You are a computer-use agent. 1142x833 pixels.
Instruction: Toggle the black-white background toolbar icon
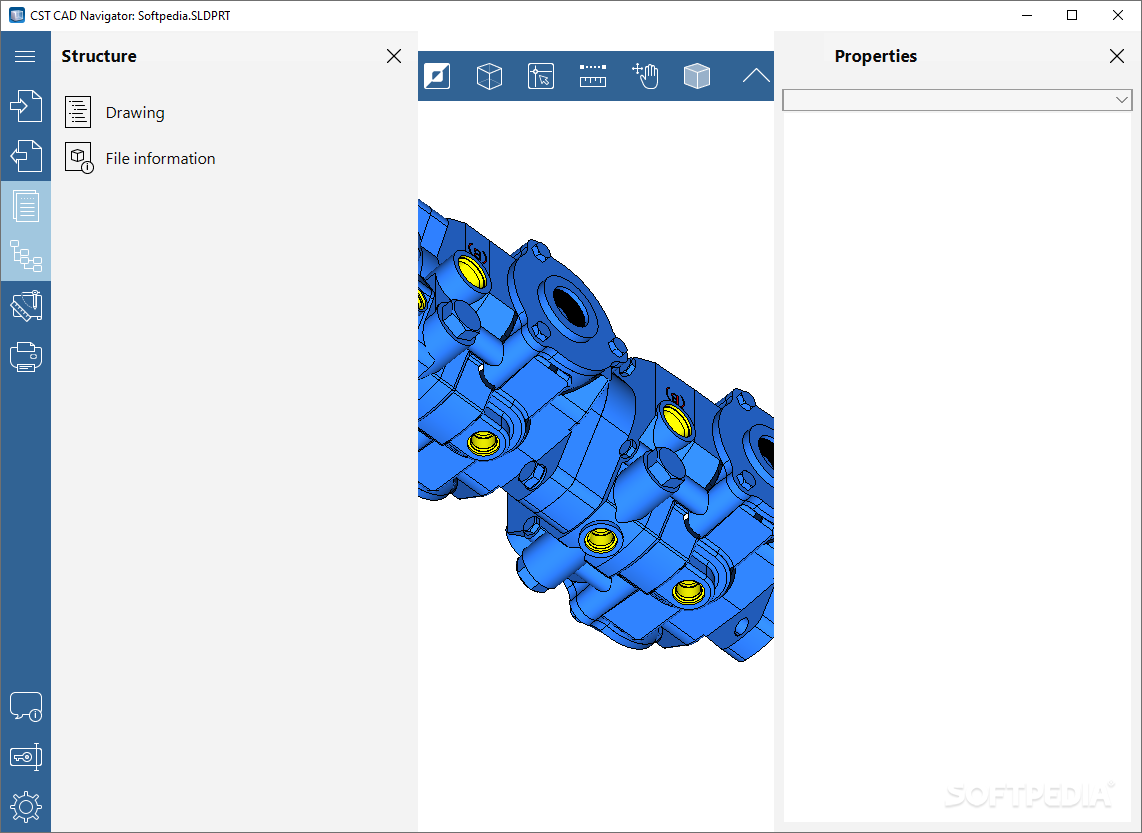click(x=437, y=76)
